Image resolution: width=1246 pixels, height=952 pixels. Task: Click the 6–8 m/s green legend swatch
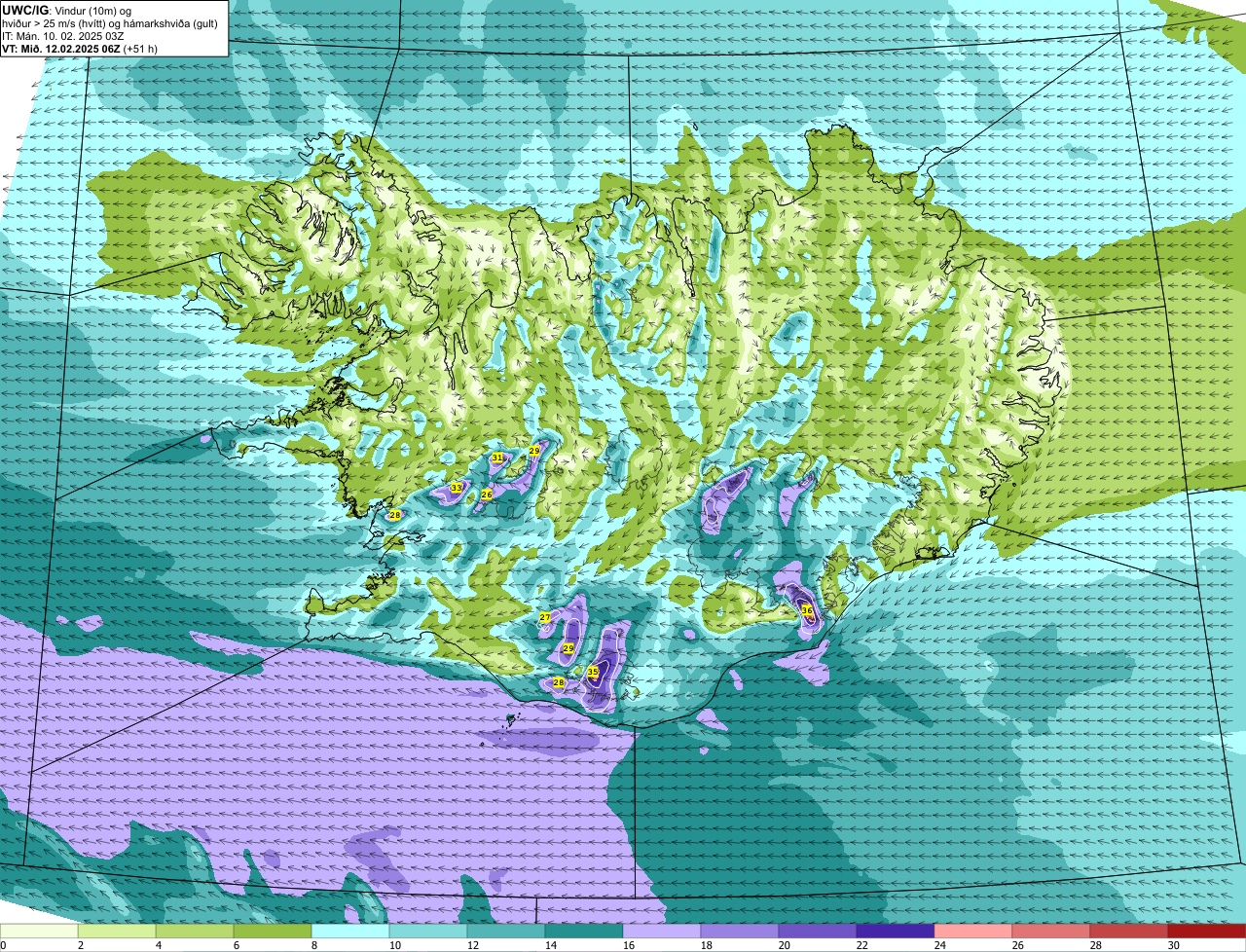click(x=273, y=932)
